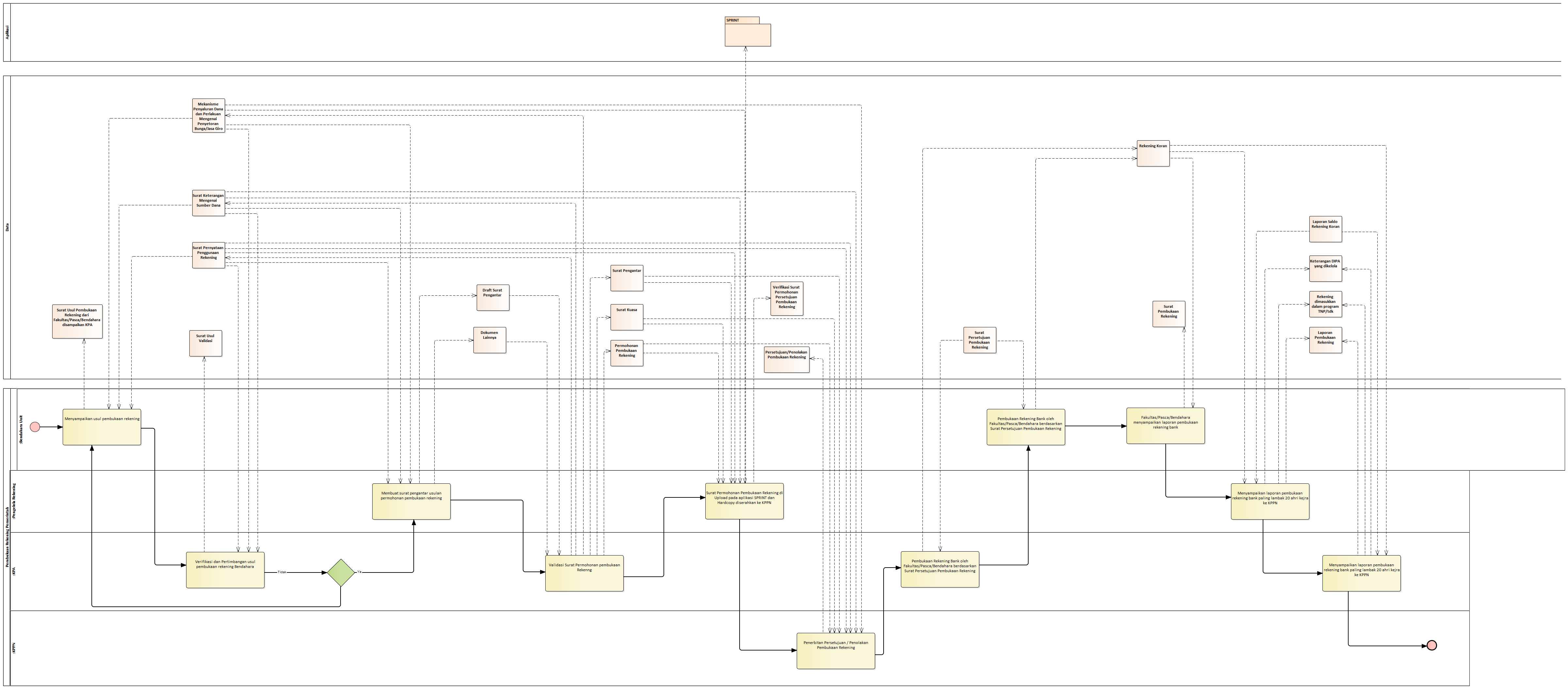Select Menyampaikan laporan activity in KPA lane
The width and height of the screenshot is (1568, 689).
(1362, 573)
